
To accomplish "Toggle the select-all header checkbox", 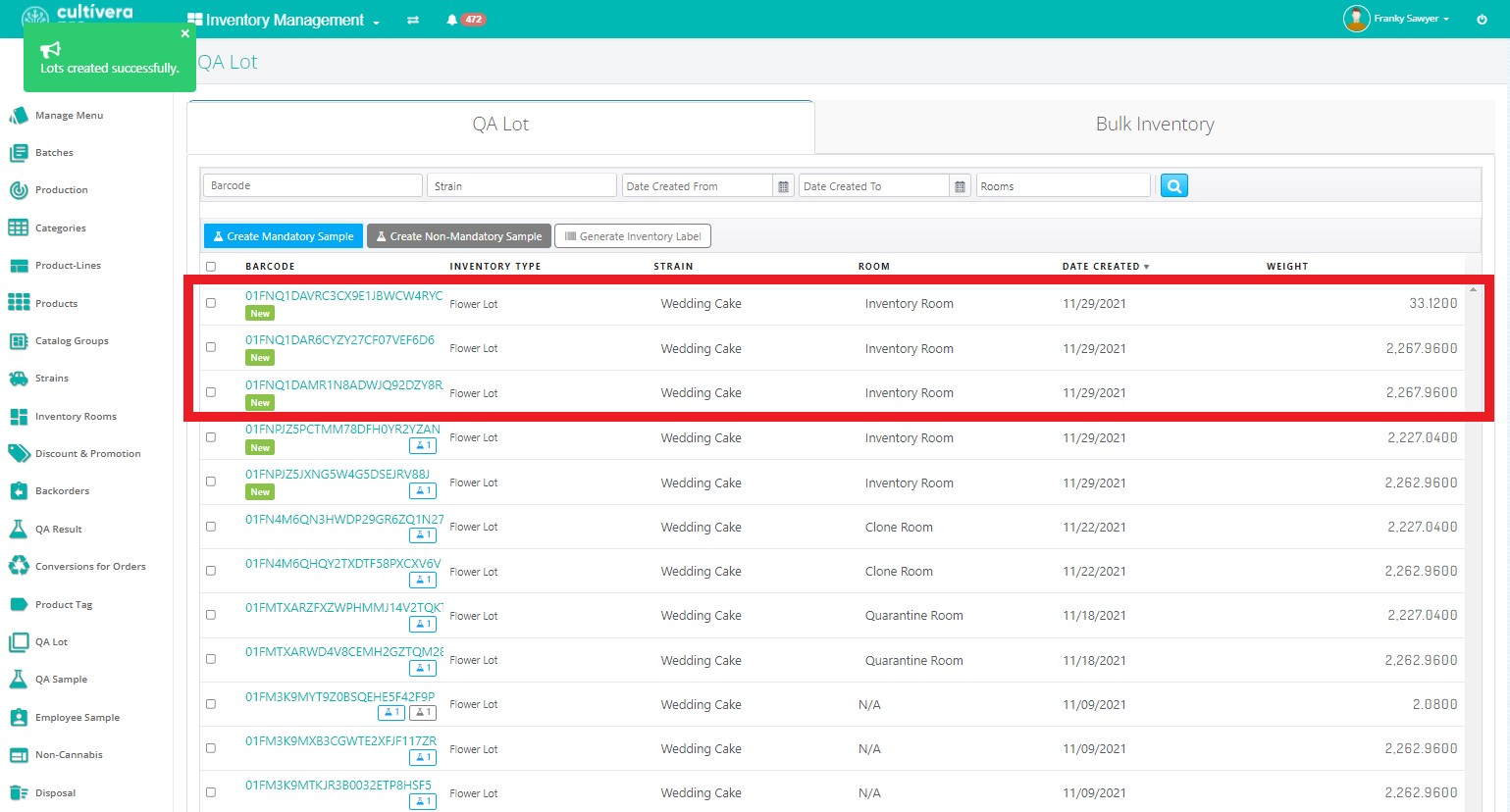I will (x=211, y=267).
